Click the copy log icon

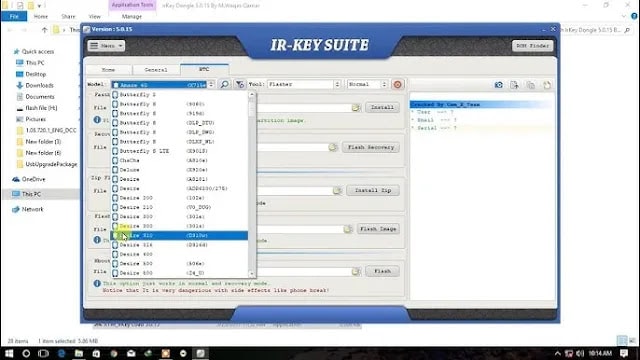coord(531,85)
